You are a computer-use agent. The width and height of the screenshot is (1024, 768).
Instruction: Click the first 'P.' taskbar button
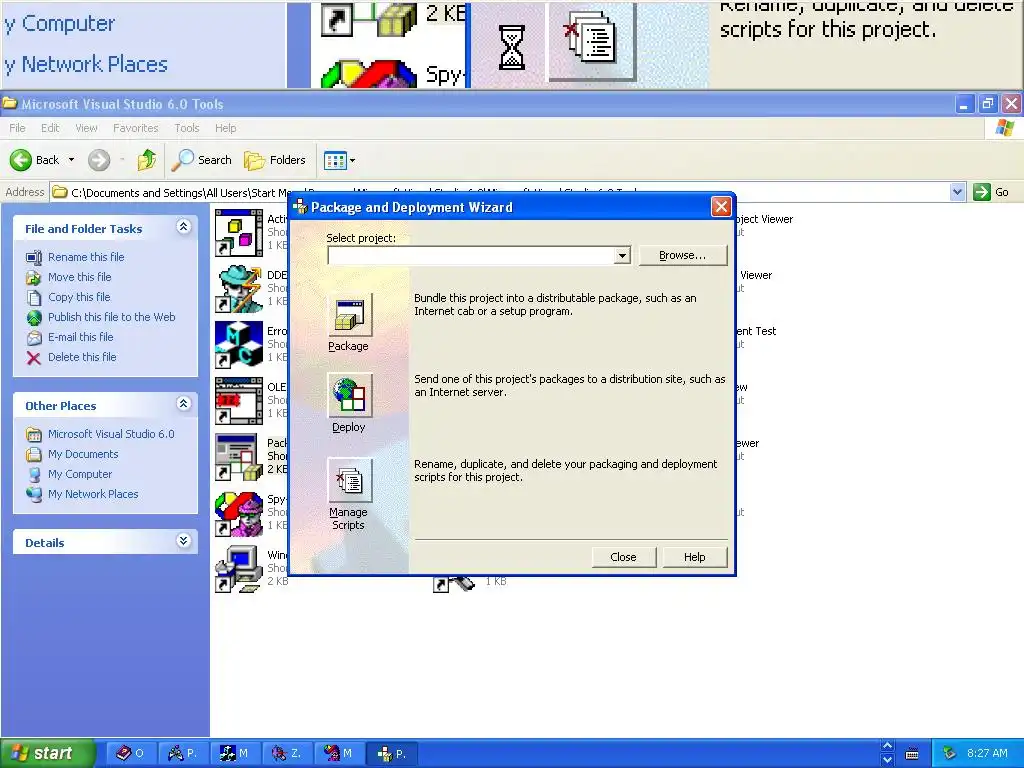[x=182, y=754]
